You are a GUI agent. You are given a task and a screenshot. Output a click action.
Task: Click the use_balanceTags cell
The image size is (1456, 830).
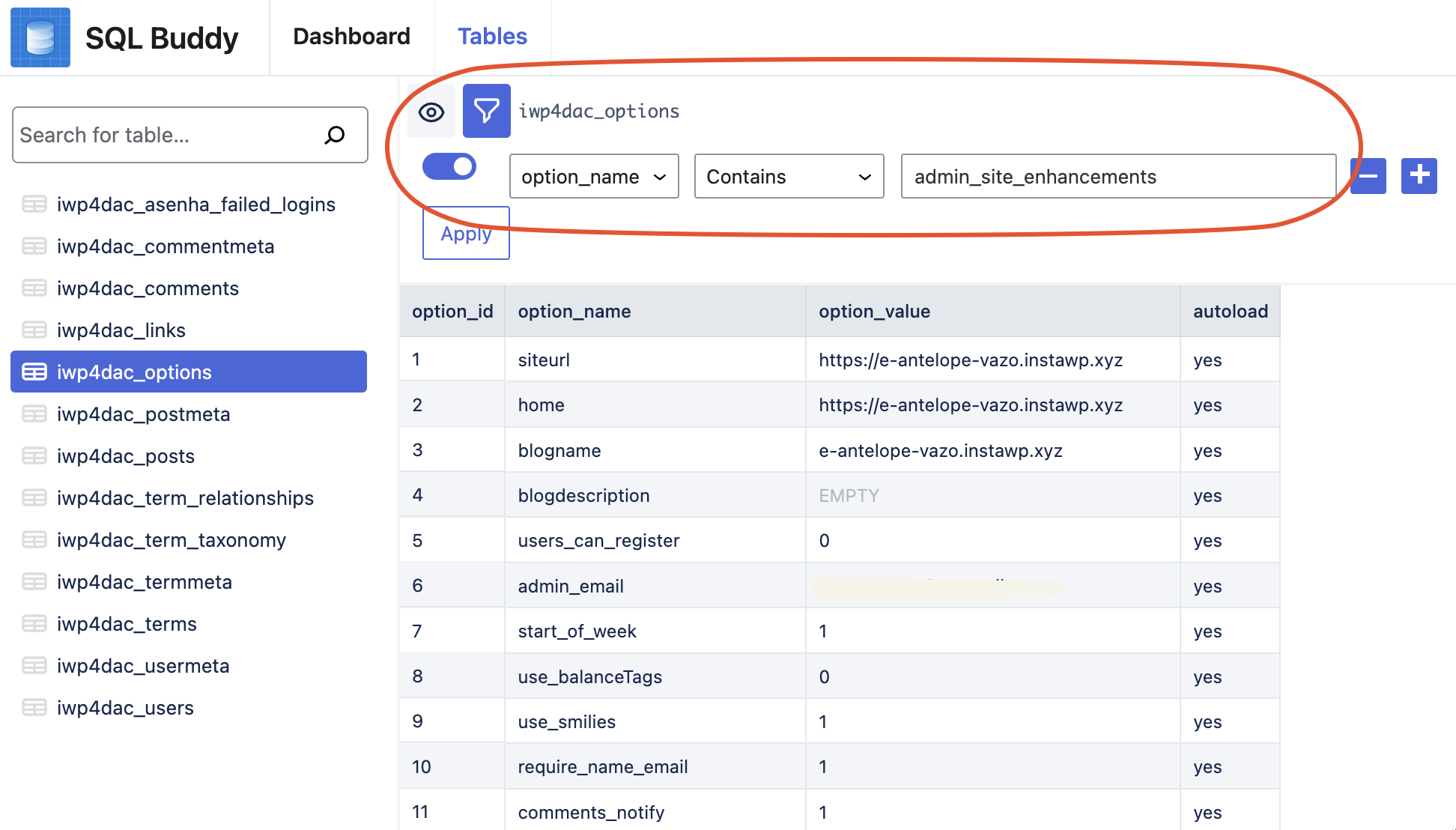(655, 676)
